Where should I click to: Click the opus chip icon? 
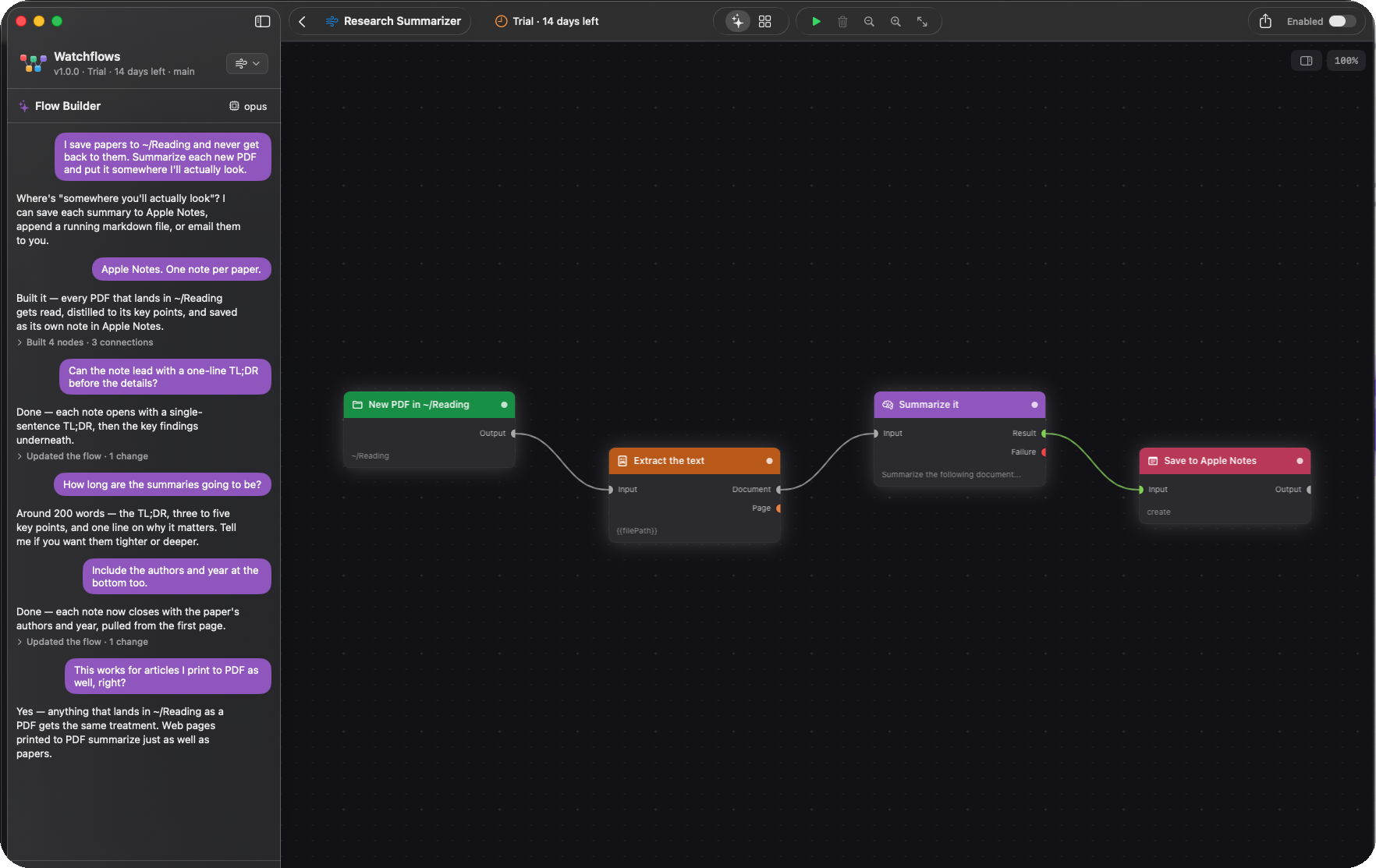coord(234,106)
